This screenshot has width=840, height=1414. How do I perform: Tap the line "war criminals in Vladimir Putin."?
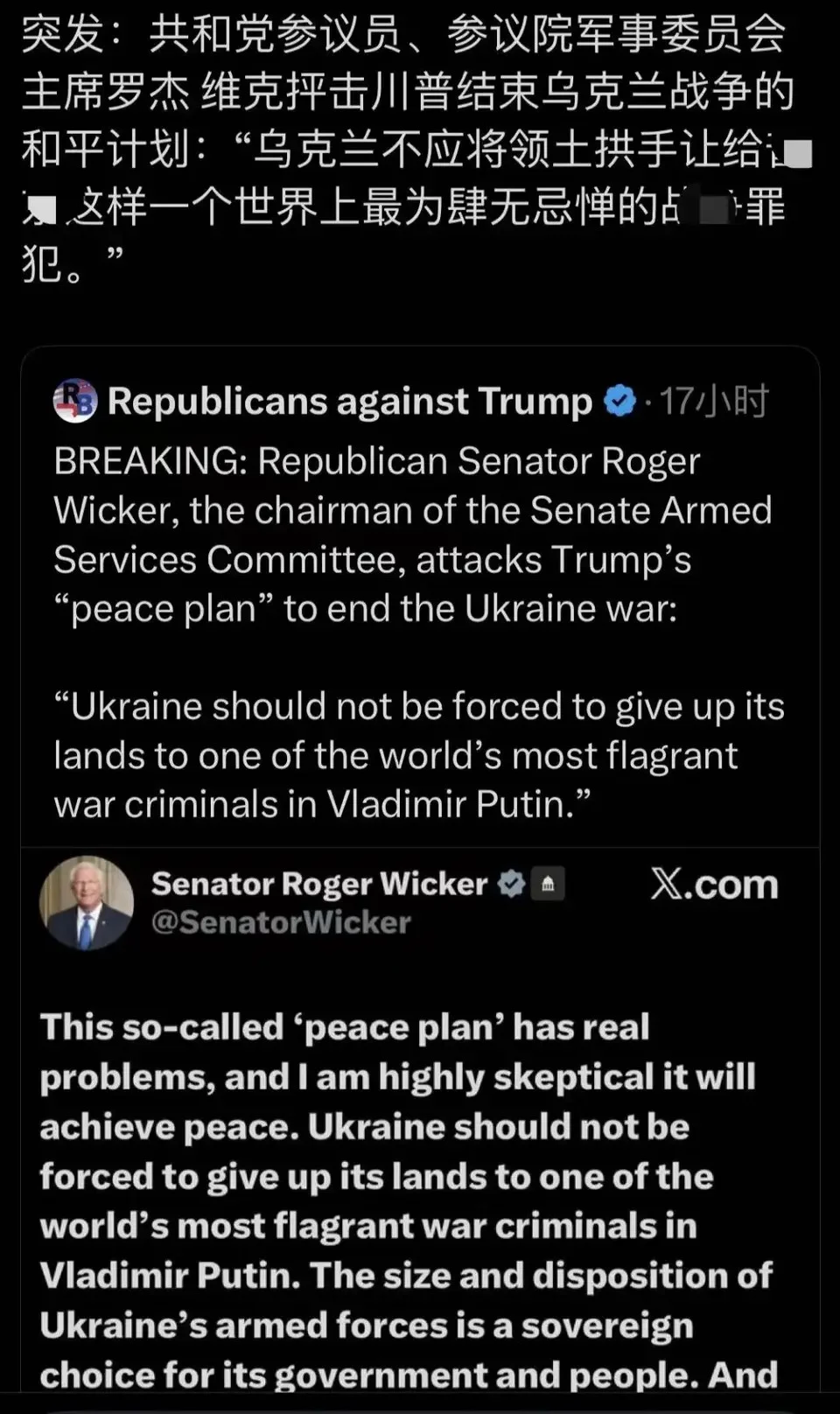click(x=323, y=805)
